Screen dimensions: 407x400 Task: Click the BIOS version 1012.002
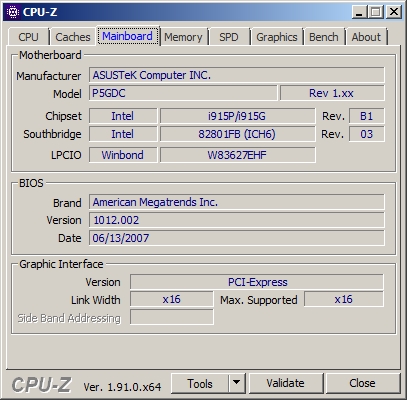pyautogui.click(x=237, y=220)
